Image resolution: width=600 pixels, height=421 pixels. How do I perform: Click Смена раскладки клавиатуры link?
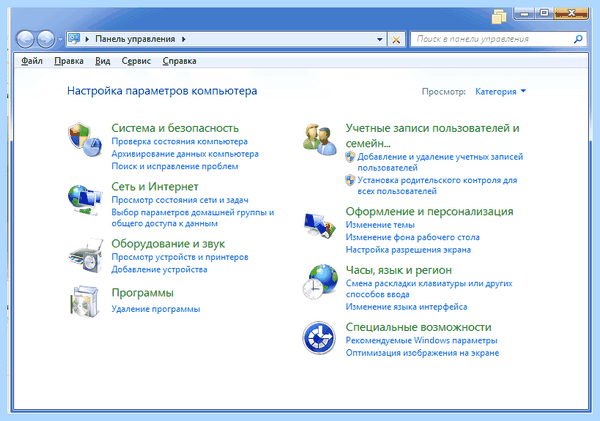[429, 289]
